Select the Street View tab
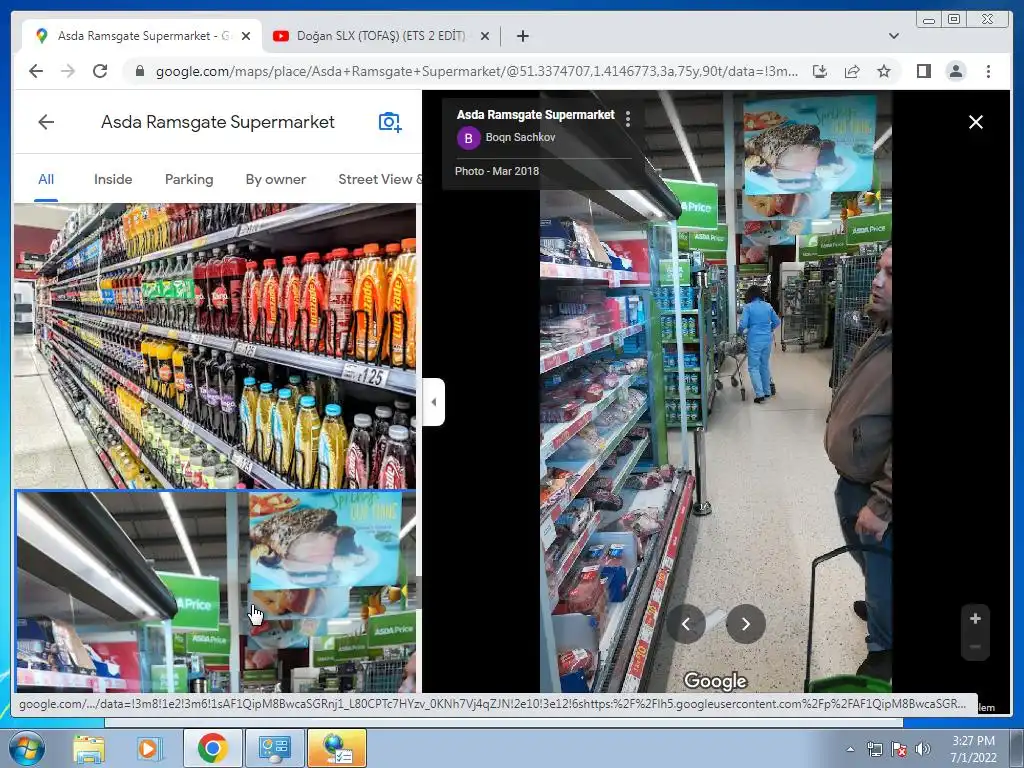Screen dimensions: 1024x768 click(x=380, y=179)
